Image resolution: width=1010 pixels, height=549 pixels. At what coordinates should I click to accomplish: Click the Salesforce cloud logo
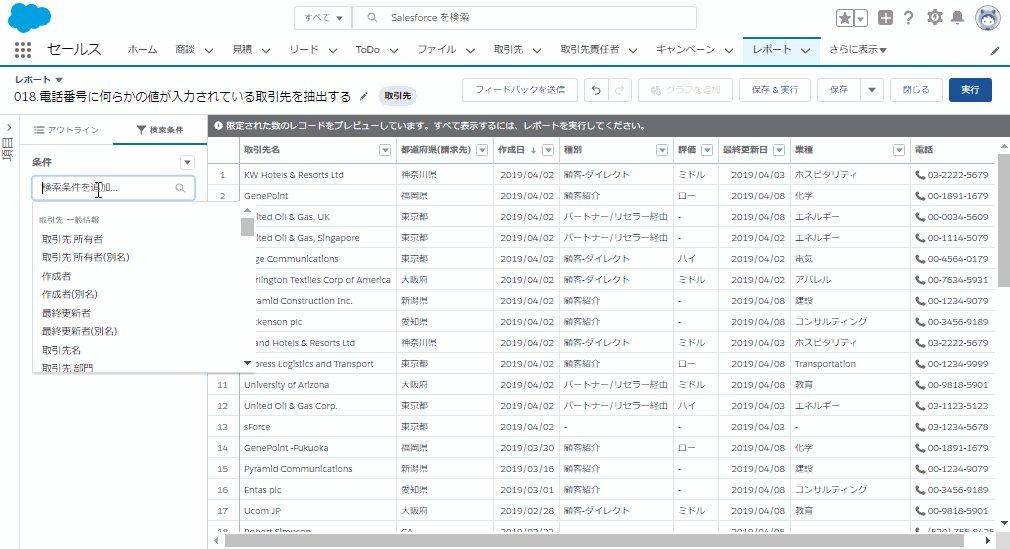pyautogui.click(x=30, y=17)
